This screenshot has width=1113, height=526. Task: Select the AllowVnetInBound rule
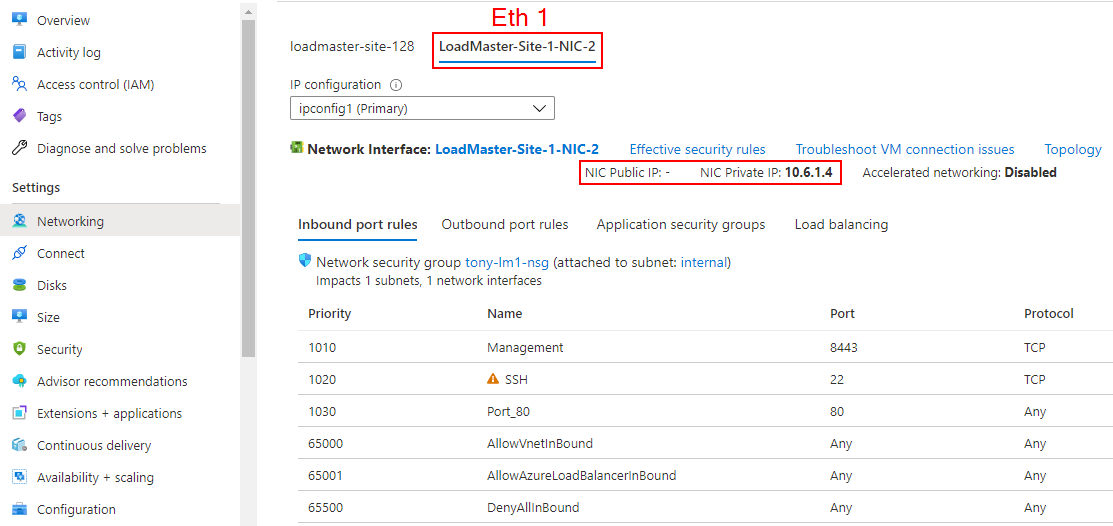(539, 444)
